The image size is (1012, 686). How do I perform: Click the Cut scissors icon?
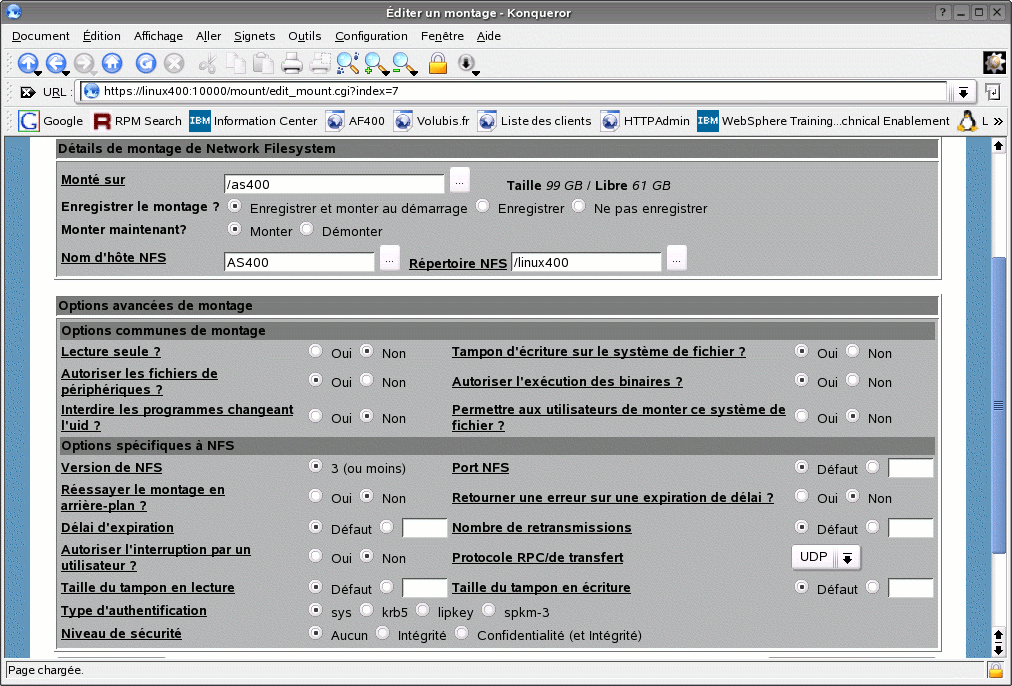point(208,63)
